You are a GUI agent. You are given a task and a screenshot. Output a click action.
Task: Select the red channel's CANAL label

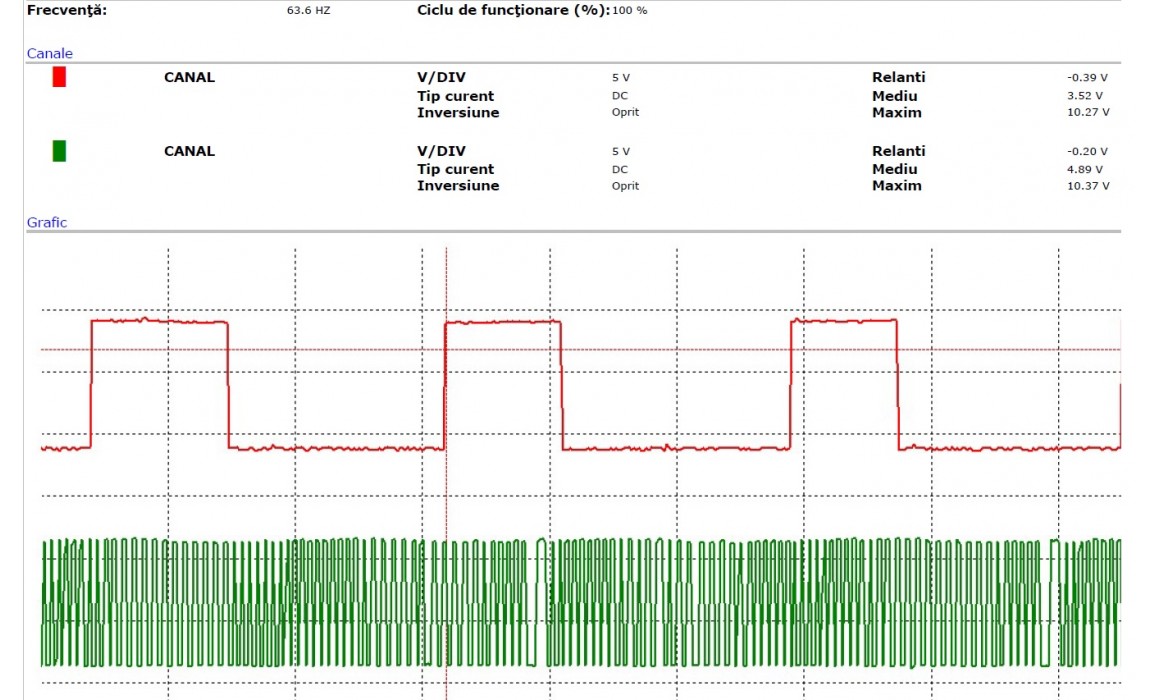[x=189, y=77]
